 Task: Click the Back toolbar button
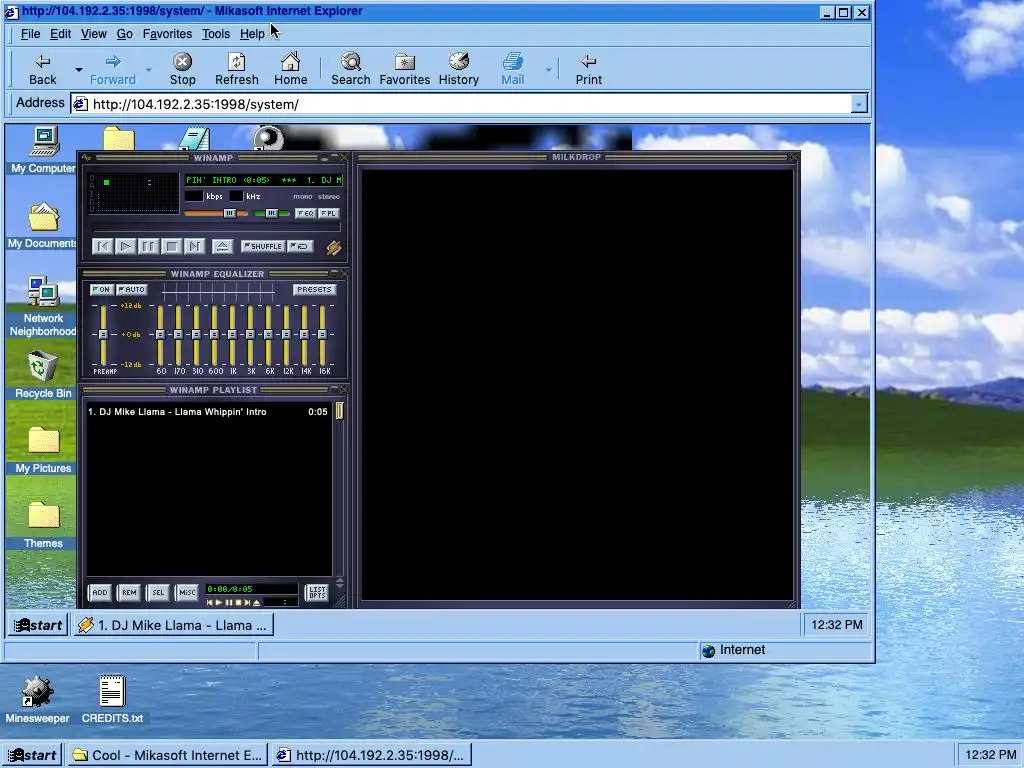pos(42,69)
